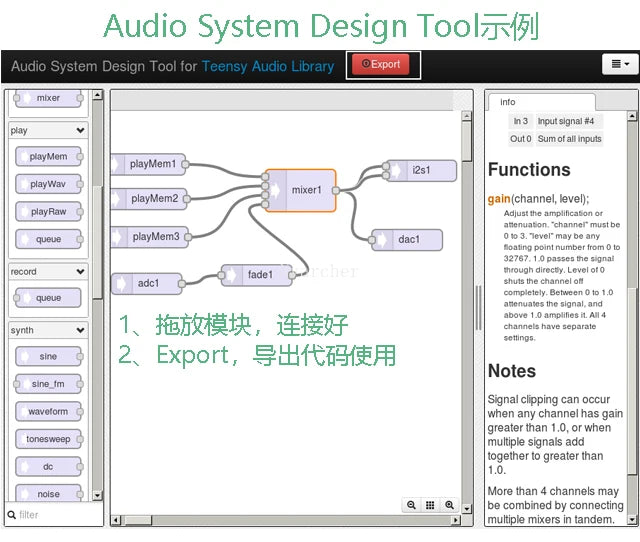640x542 pixels.
Task: Reset zoom with the grid icon
Action: [430, 506]
